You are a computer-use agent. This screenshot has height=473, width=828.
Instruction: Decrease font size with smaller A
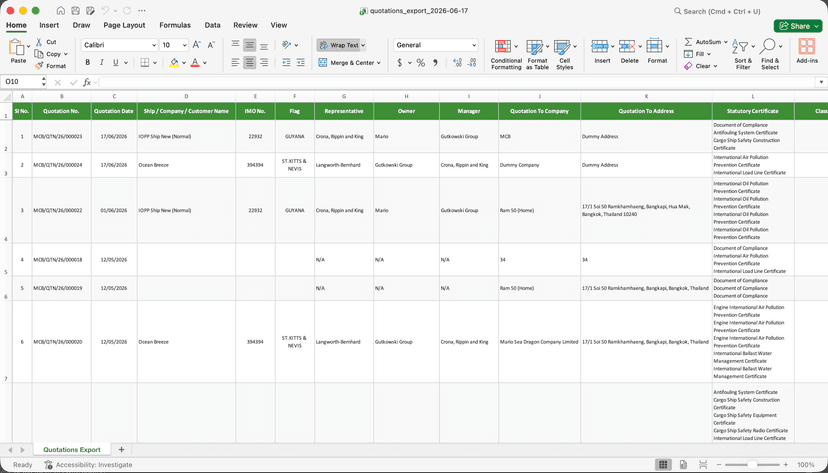tap(211, 45)
